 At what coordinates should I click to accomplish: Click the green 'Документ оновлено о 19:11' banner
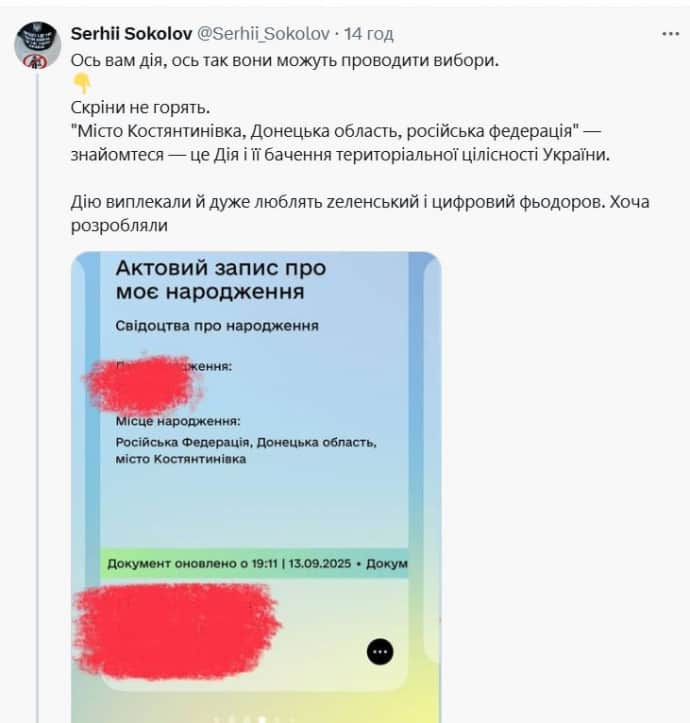click(x=254, y=563)
